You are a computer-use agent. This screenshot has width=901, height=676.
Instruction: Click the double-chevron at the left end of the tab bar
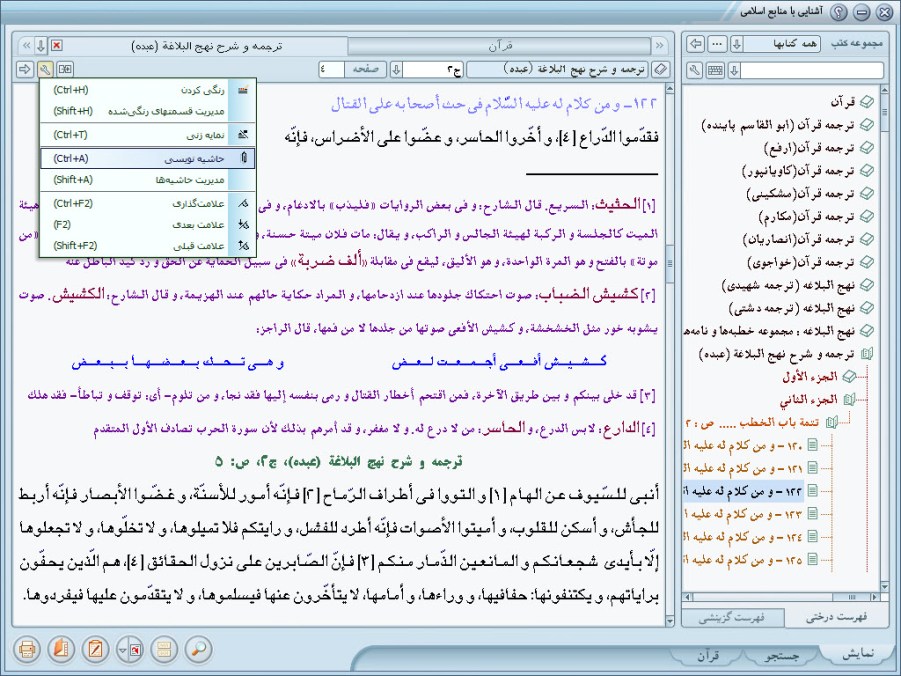pos(26,45)
